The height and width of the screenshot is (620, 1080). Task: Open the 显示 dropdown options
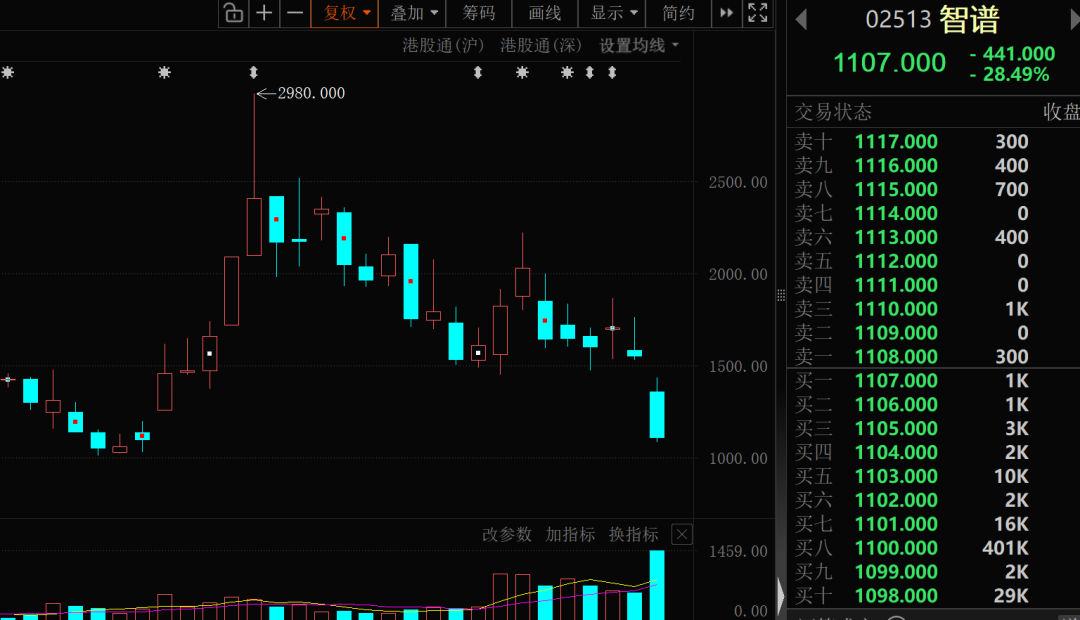tap(612, 13)
